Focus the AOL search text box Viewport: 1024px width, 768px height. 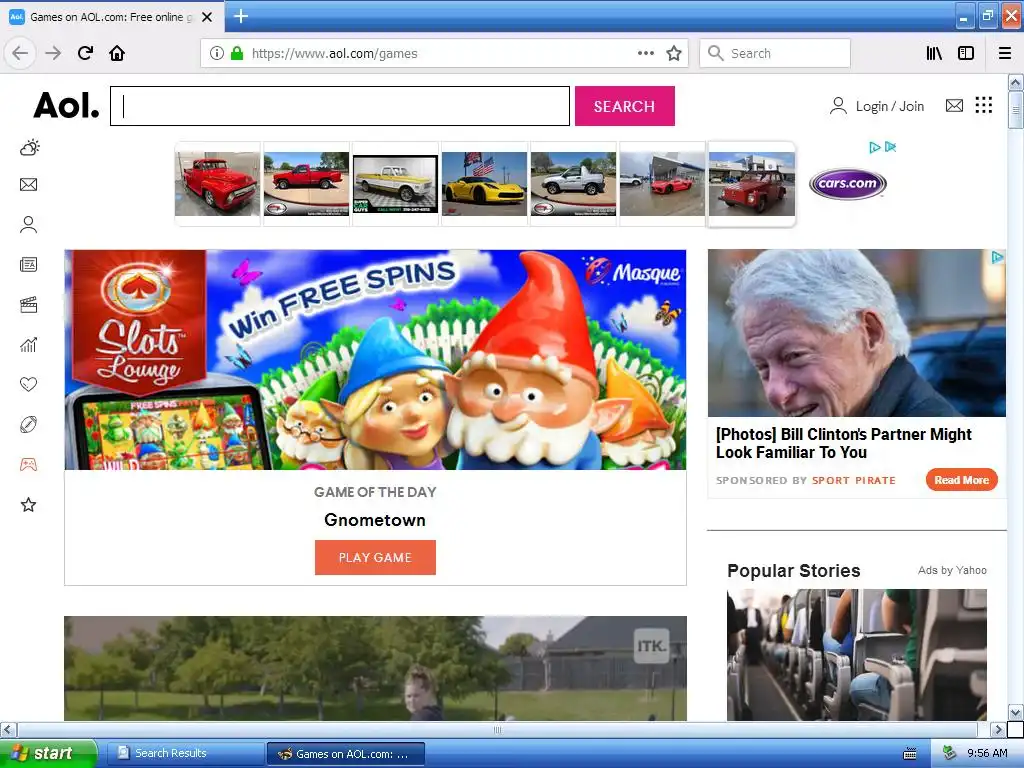point(340,106)
